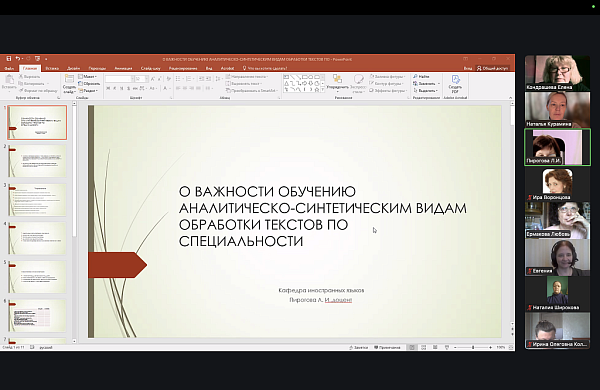Click the clear formatting icon
This screenshot has width=600, height=390.
point(169,78)
